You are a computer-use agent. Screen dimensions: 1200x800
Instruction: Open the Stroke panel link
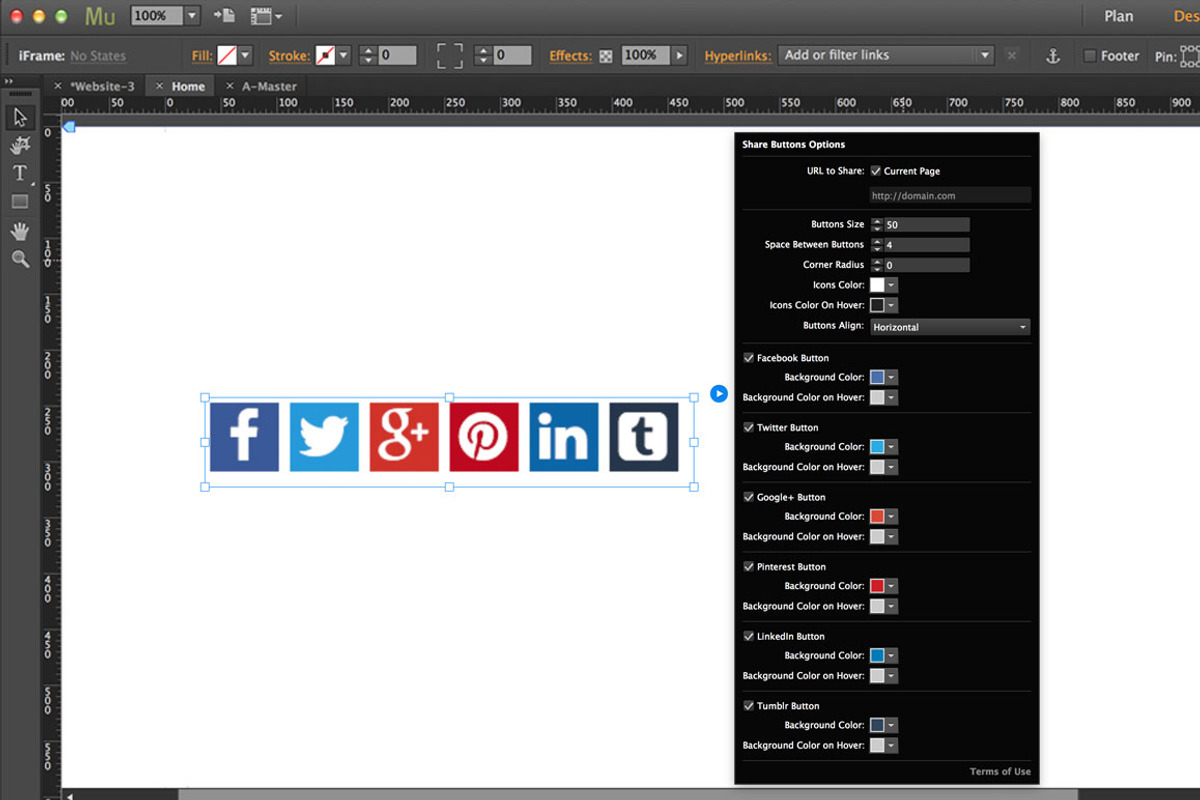pos(289,56)
